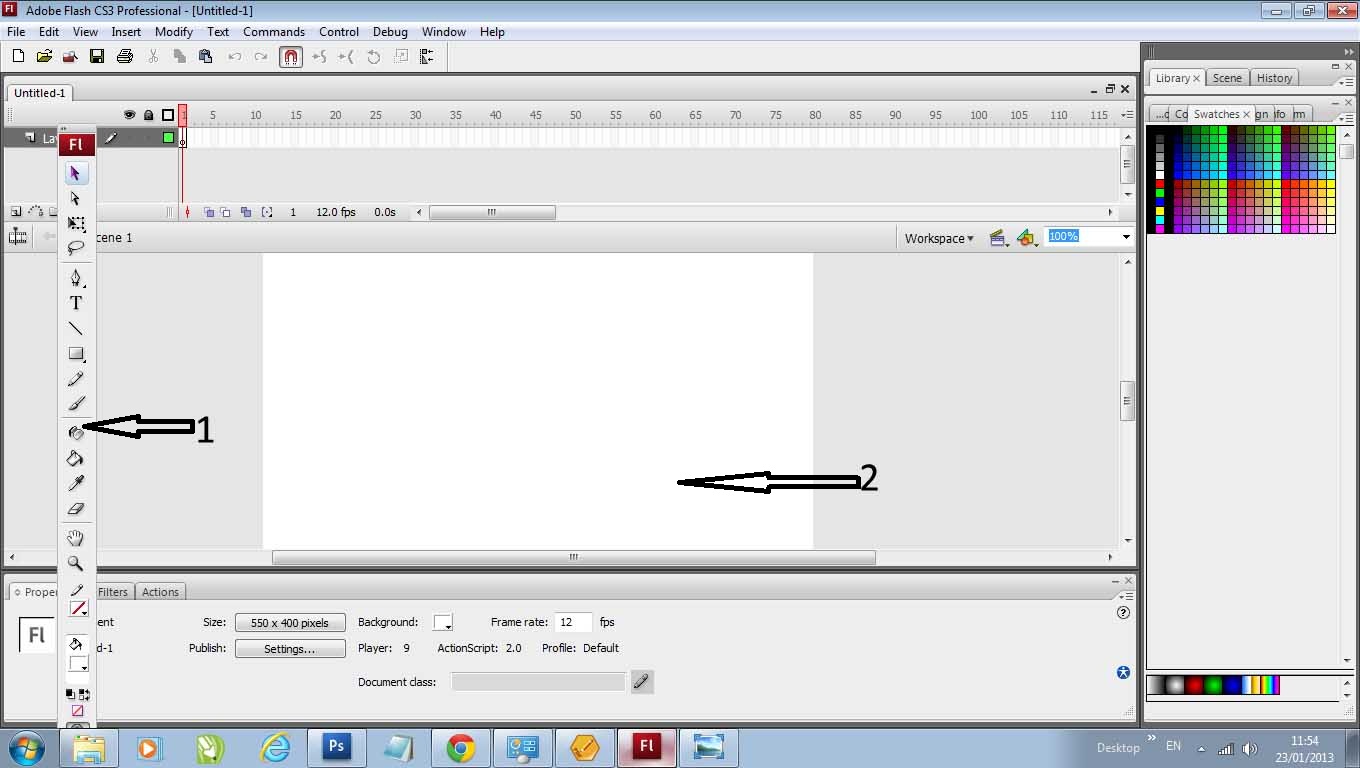Toggle lock all layers padlock icon
The image size is (1360, 768).
[x=149, y=115]
